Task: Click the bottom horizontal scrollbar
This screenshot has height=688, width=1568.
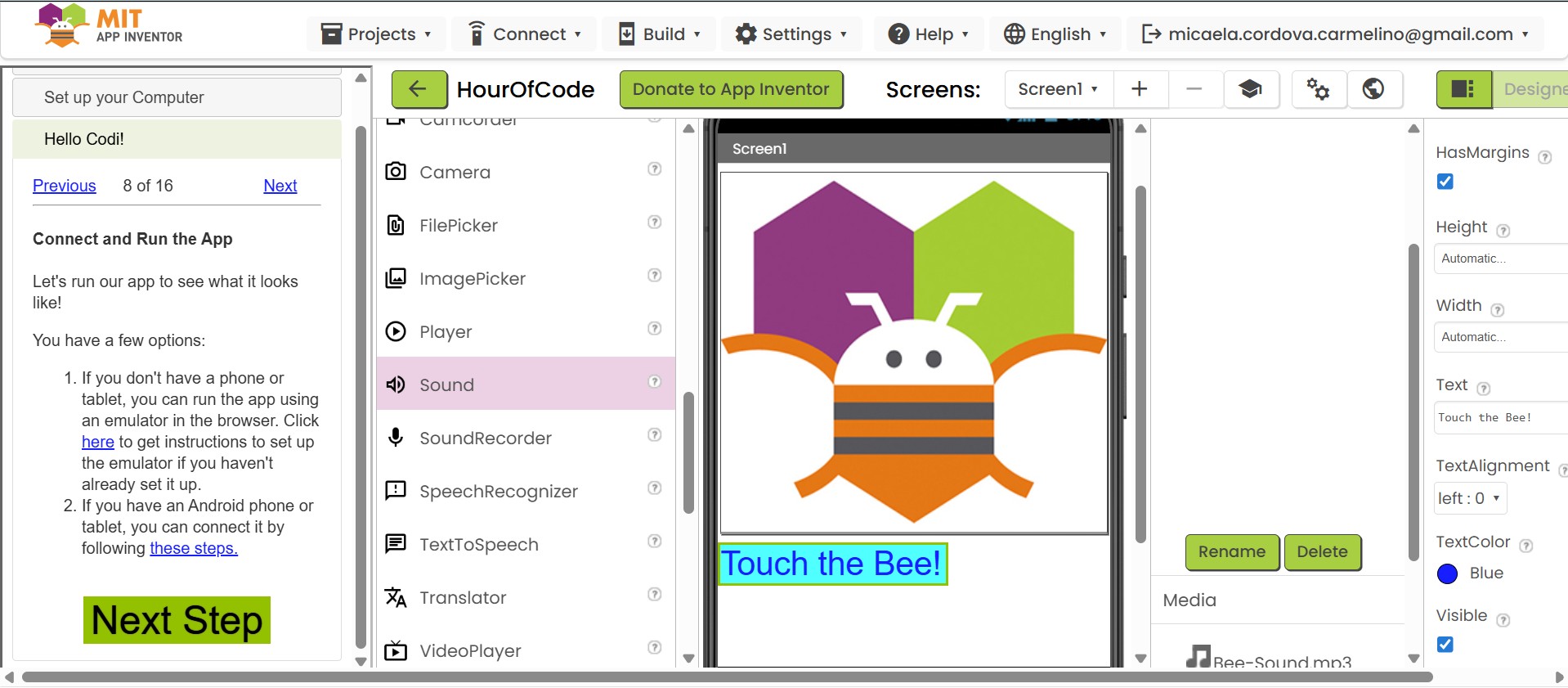Action: 727,677
